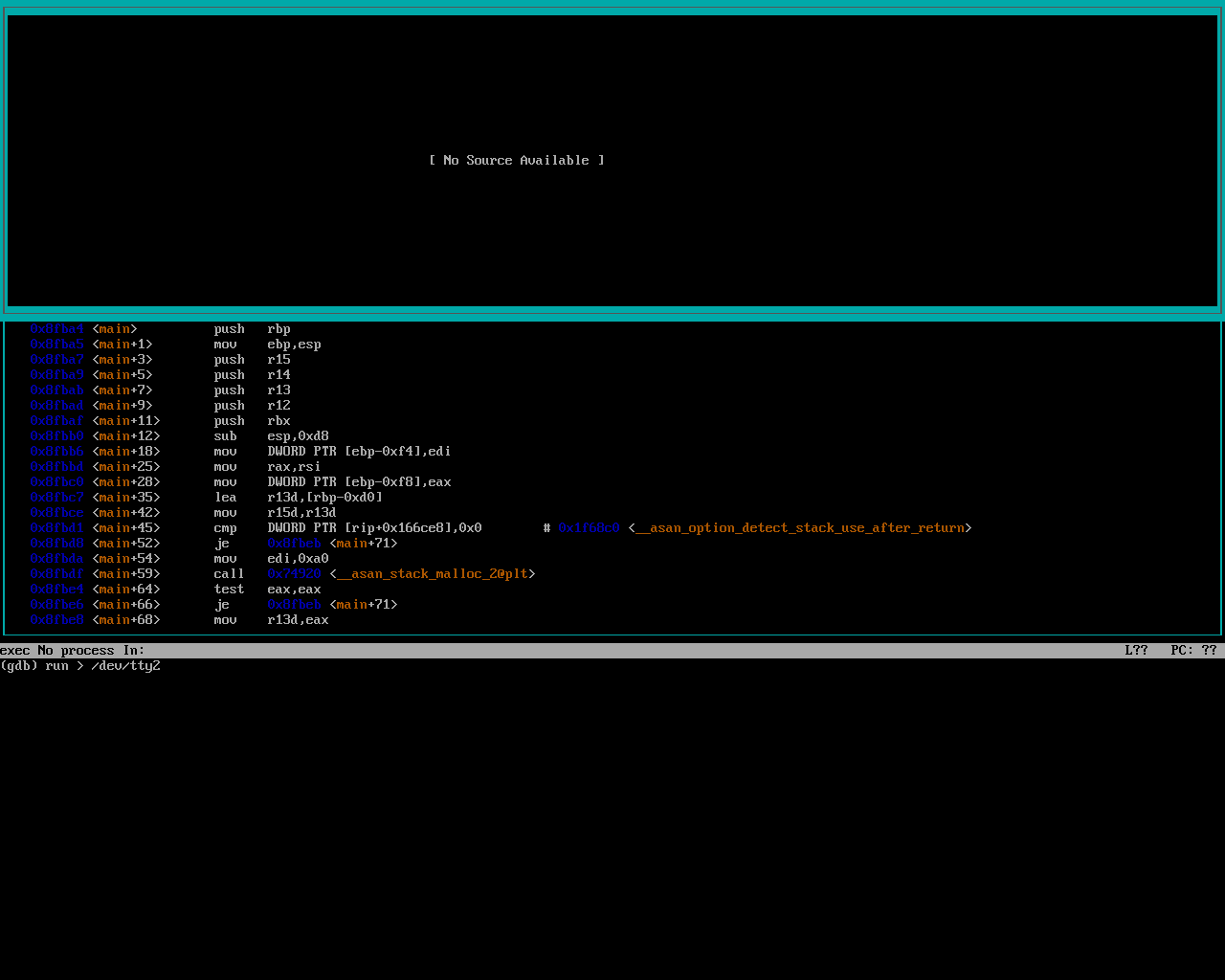Click the operand DWORD PTR [ebp-0xf4],edi
The image size is (1225, 980).
click(x=359, y=452)
